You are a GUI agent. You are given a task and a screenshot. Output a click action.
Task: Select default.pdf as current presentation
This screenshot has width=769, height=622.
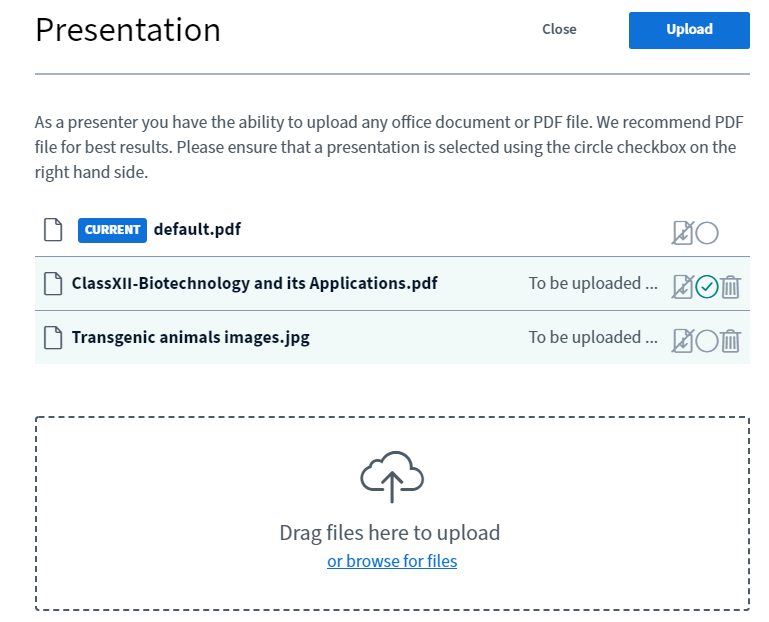tap(707, 233)
